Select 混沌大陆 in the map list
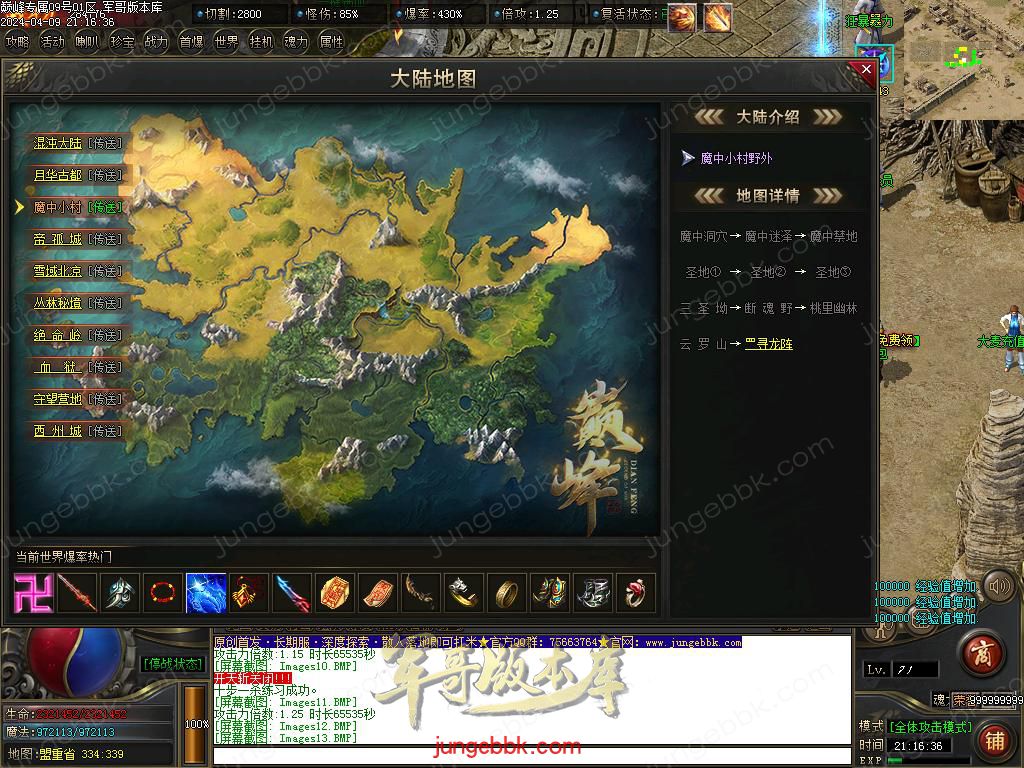 tap(57, 143)
